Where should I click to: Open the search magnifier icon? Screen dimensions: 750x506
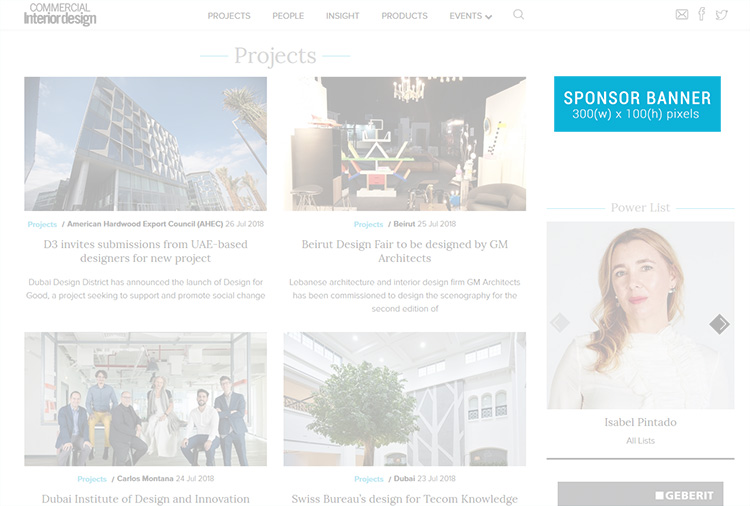(518, 15)
